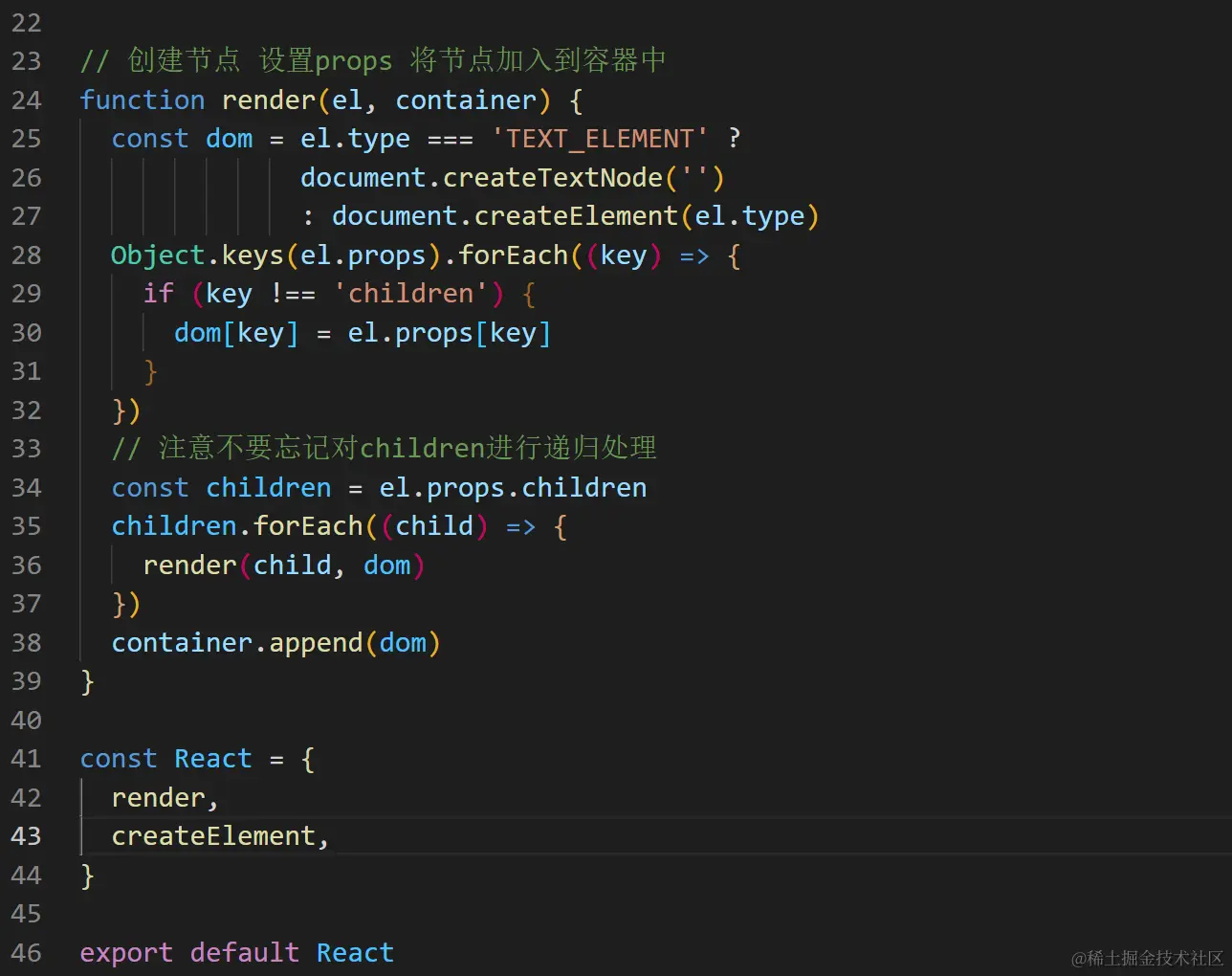This screenshot has width=1232, height=976.
Task: Click 'const dom' declaration on line 25
Action: tap(182, 139)
